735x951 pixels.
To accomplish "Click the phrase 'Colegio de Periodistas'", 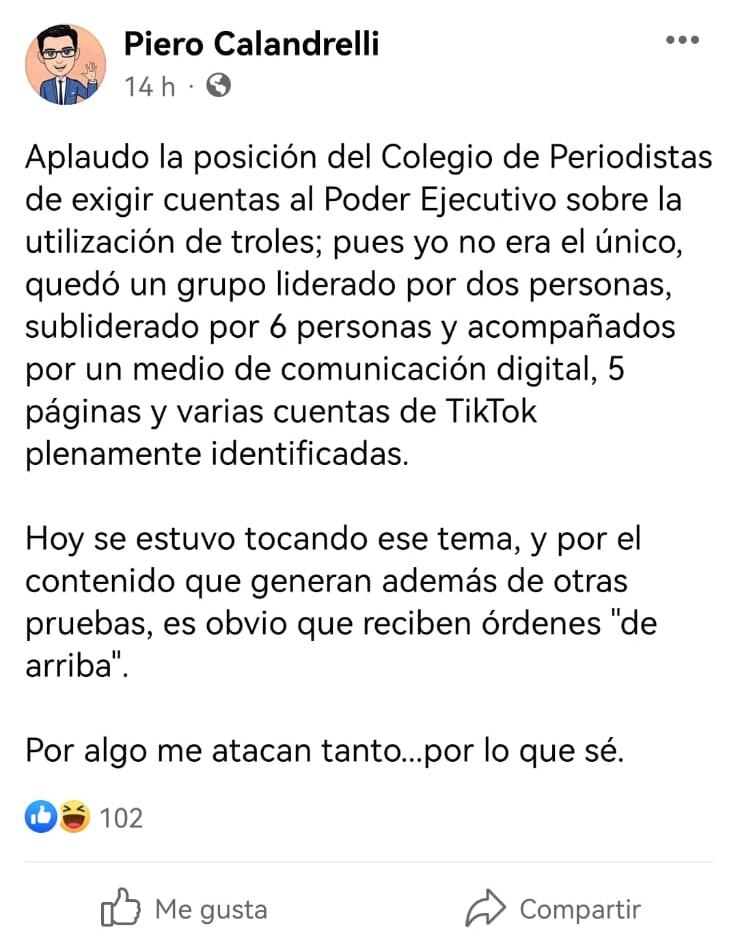I will click(x=546, y=158).
